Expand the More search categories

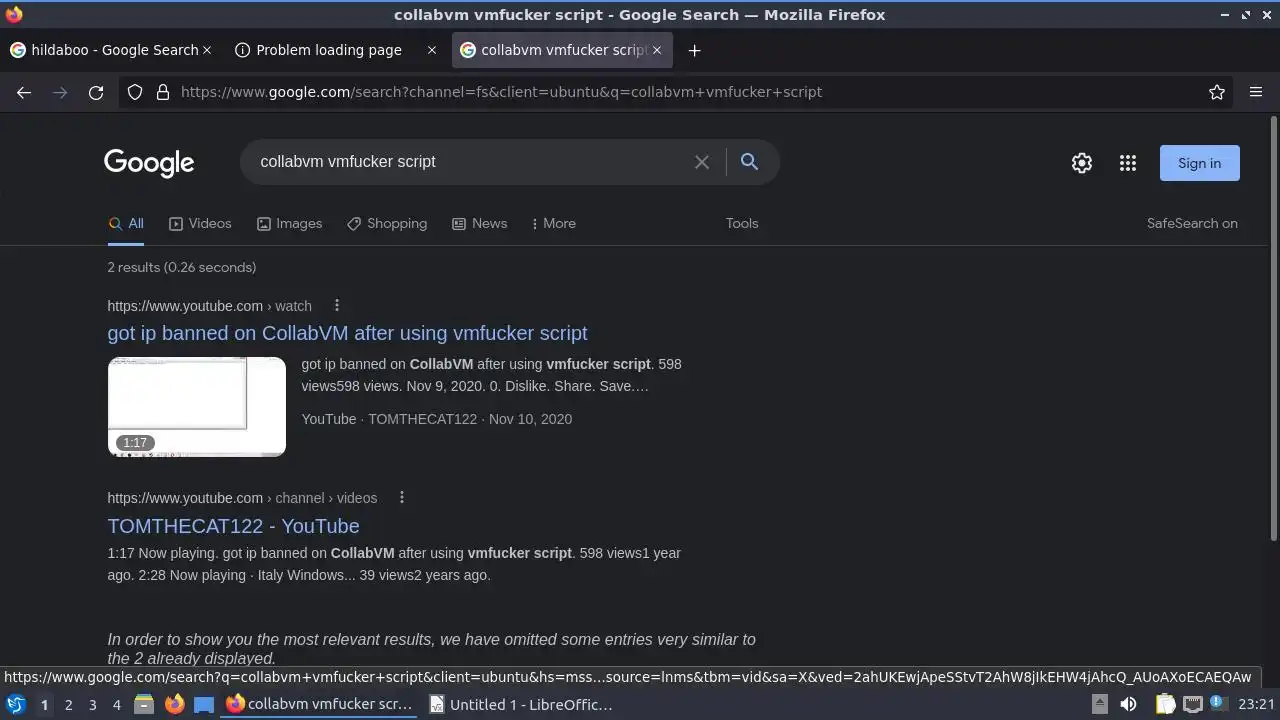(x=554, y=224)
